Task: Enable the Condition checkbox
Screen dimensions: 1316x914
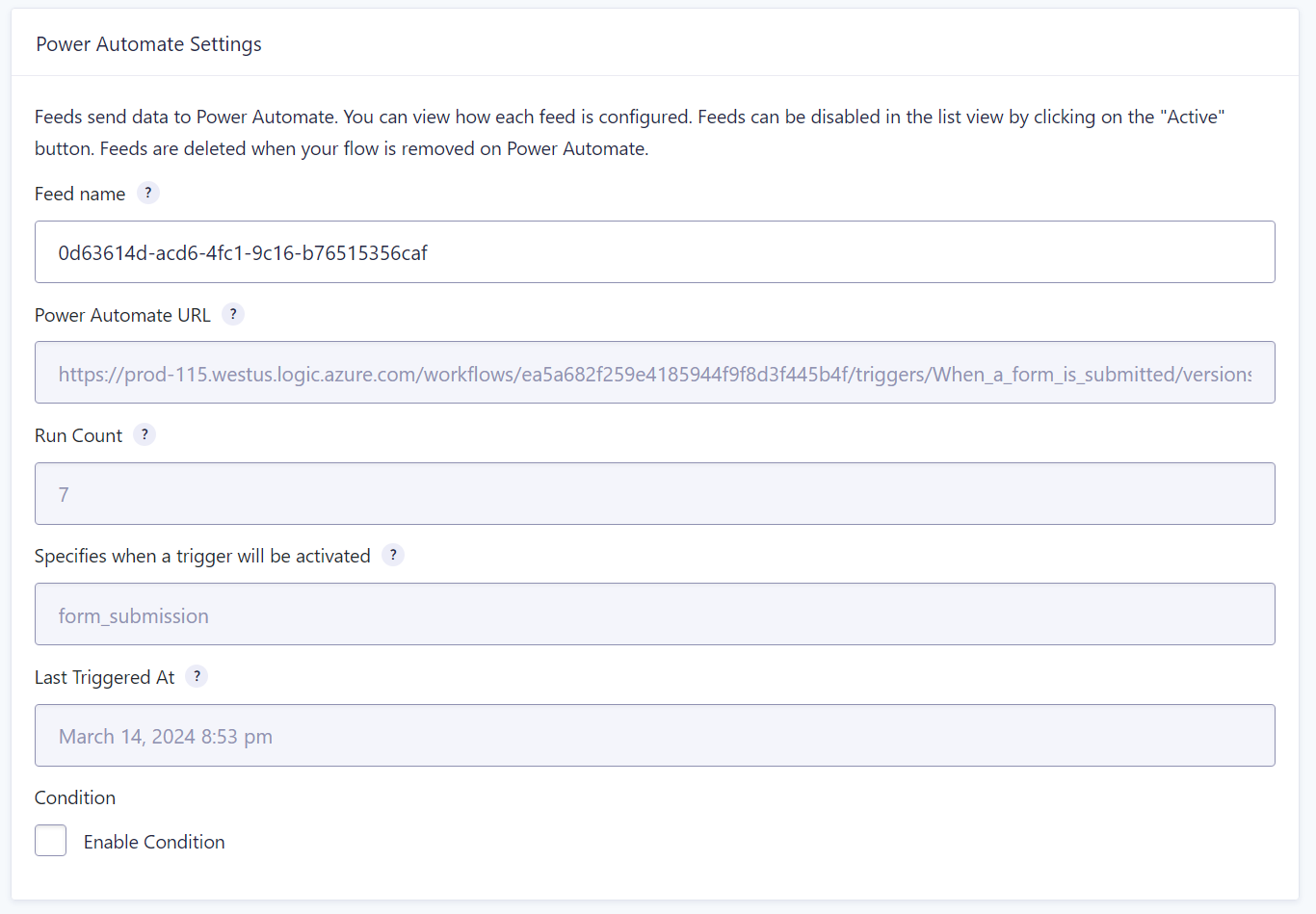Action: pos(51,841)
